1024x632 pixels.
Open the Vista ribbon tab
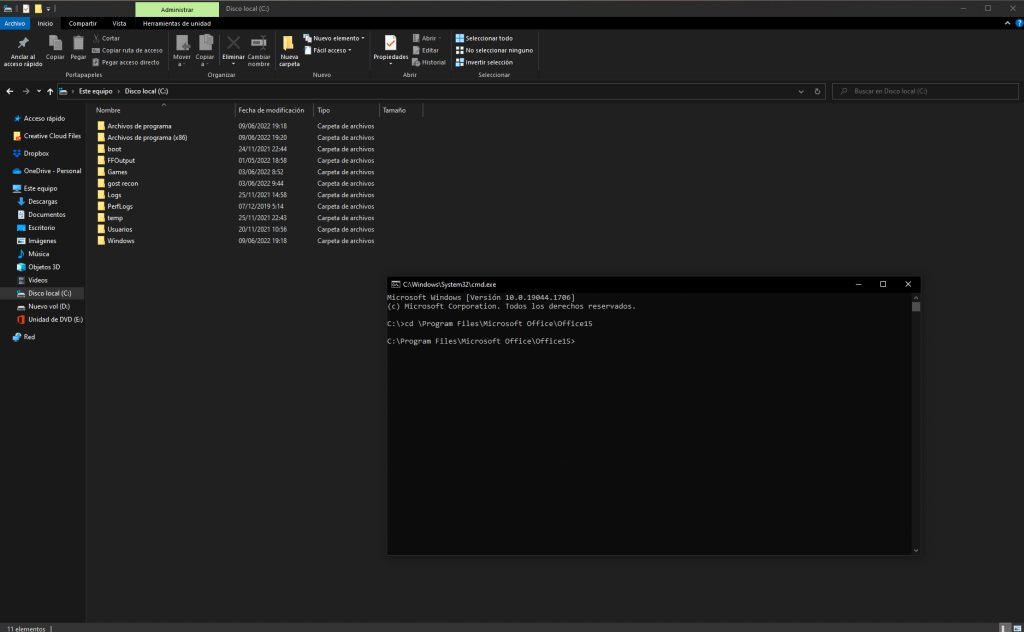pyautogui.click(x=119, y=22)
